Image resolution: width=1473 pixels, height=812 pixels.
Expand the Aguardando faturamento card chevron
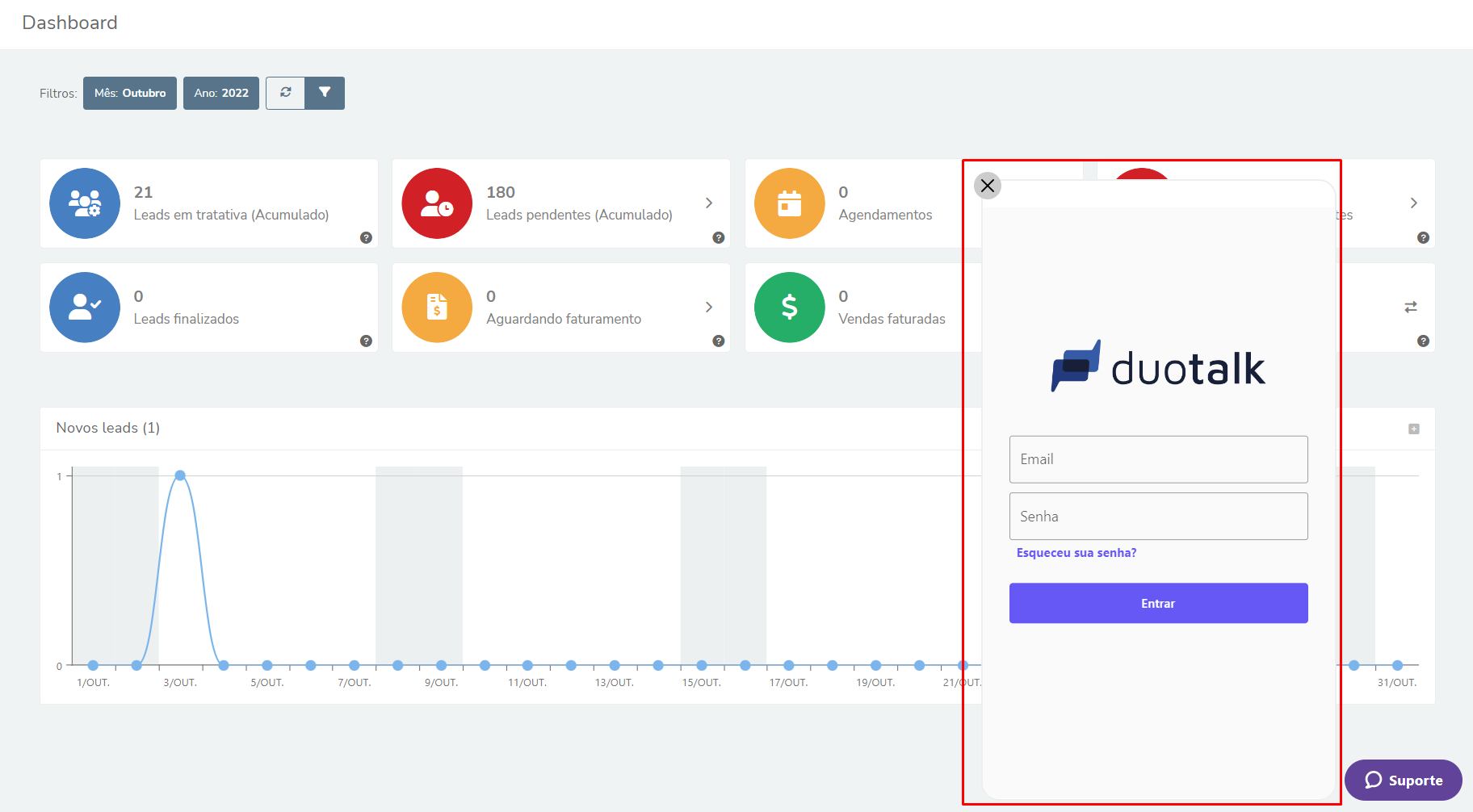[x=708, y=307]
